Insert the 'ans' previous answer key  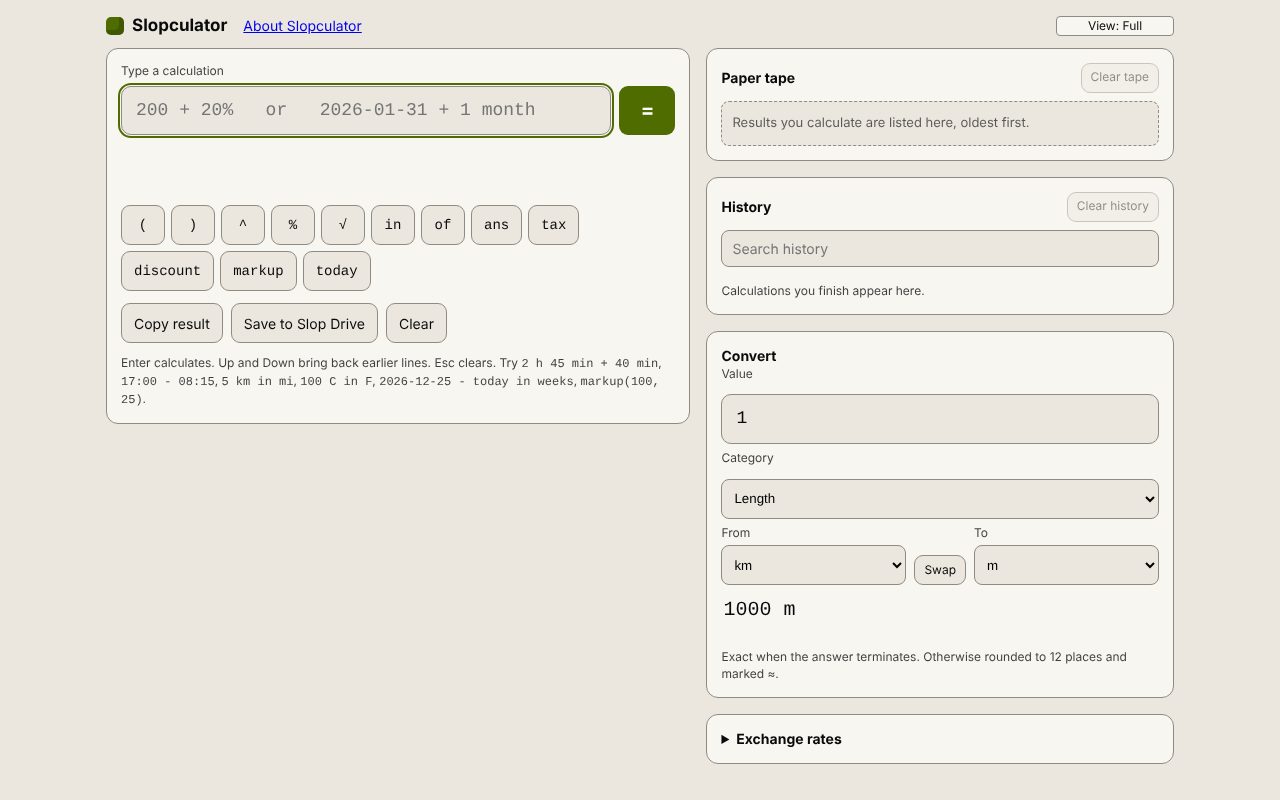[496, 225]
